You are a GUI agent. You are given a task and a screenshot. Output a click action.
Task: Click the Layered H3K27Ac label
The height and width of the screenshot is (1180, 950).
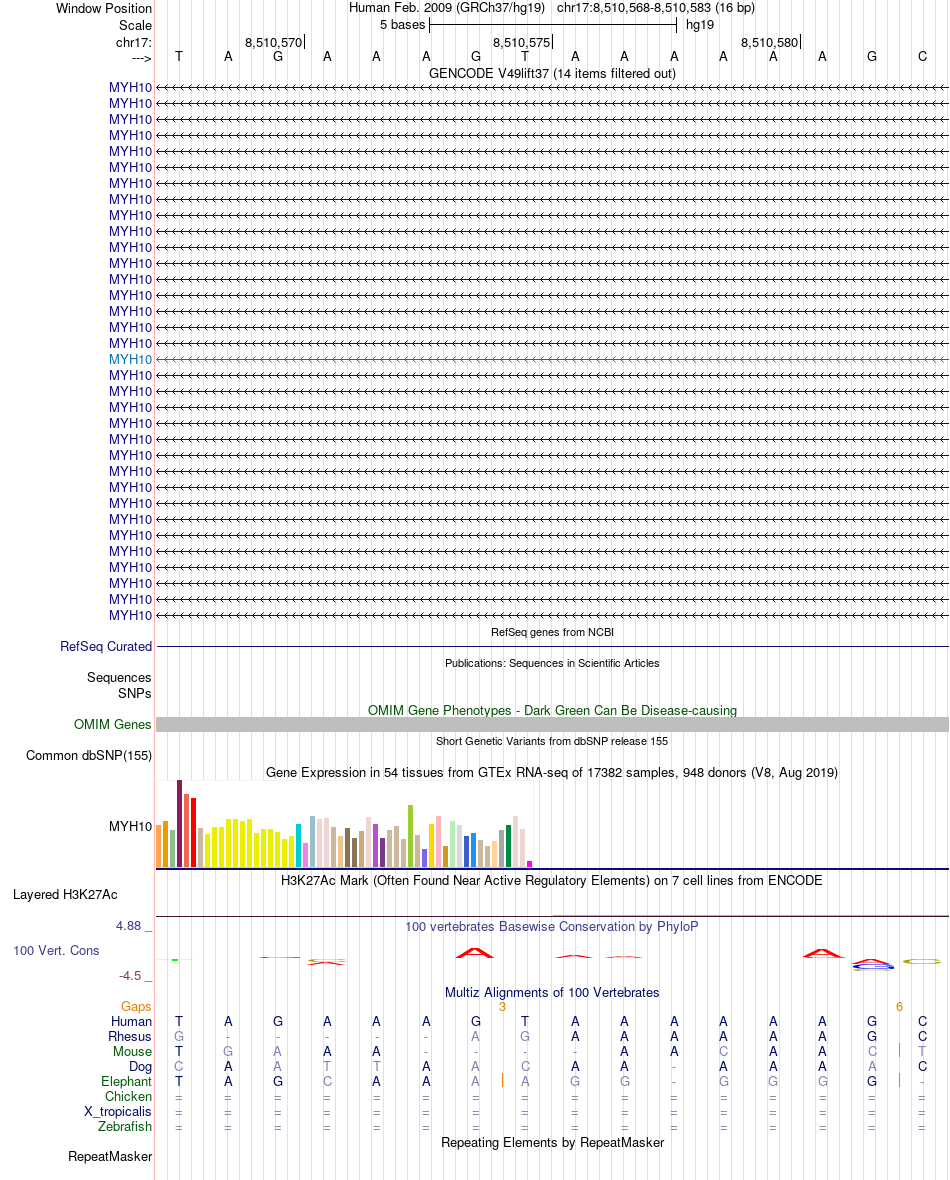[x=65, y=895]
